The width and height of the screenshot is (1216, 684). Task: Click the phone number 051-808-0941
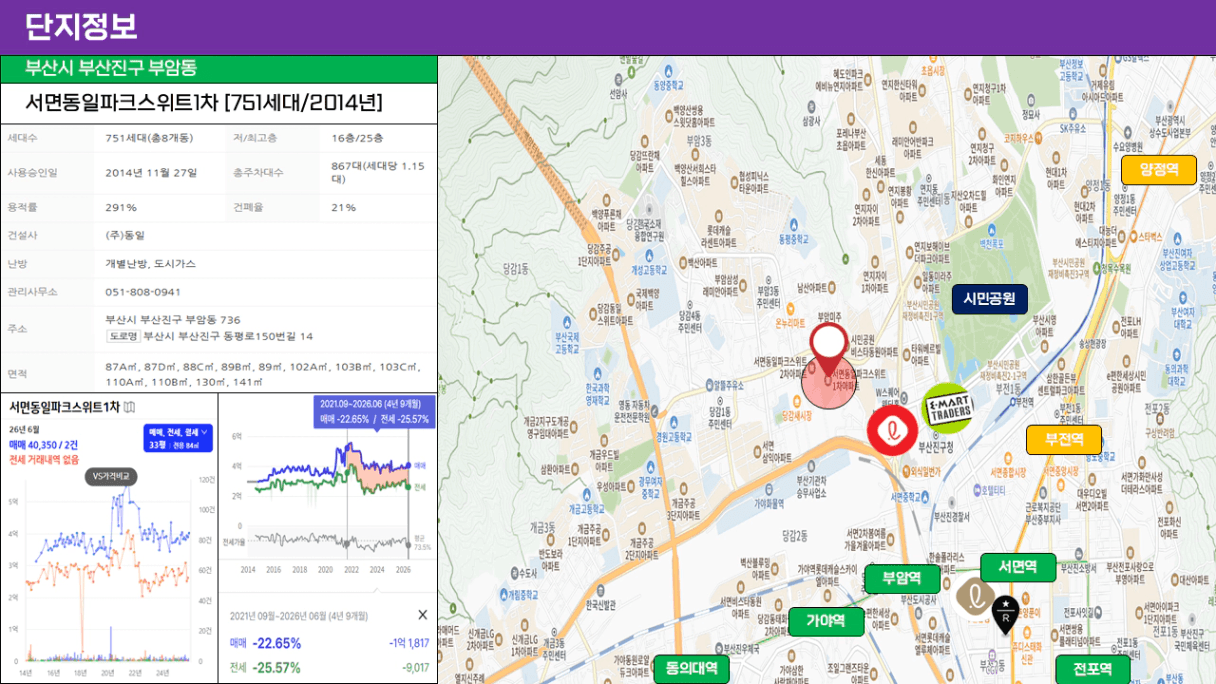143,292
